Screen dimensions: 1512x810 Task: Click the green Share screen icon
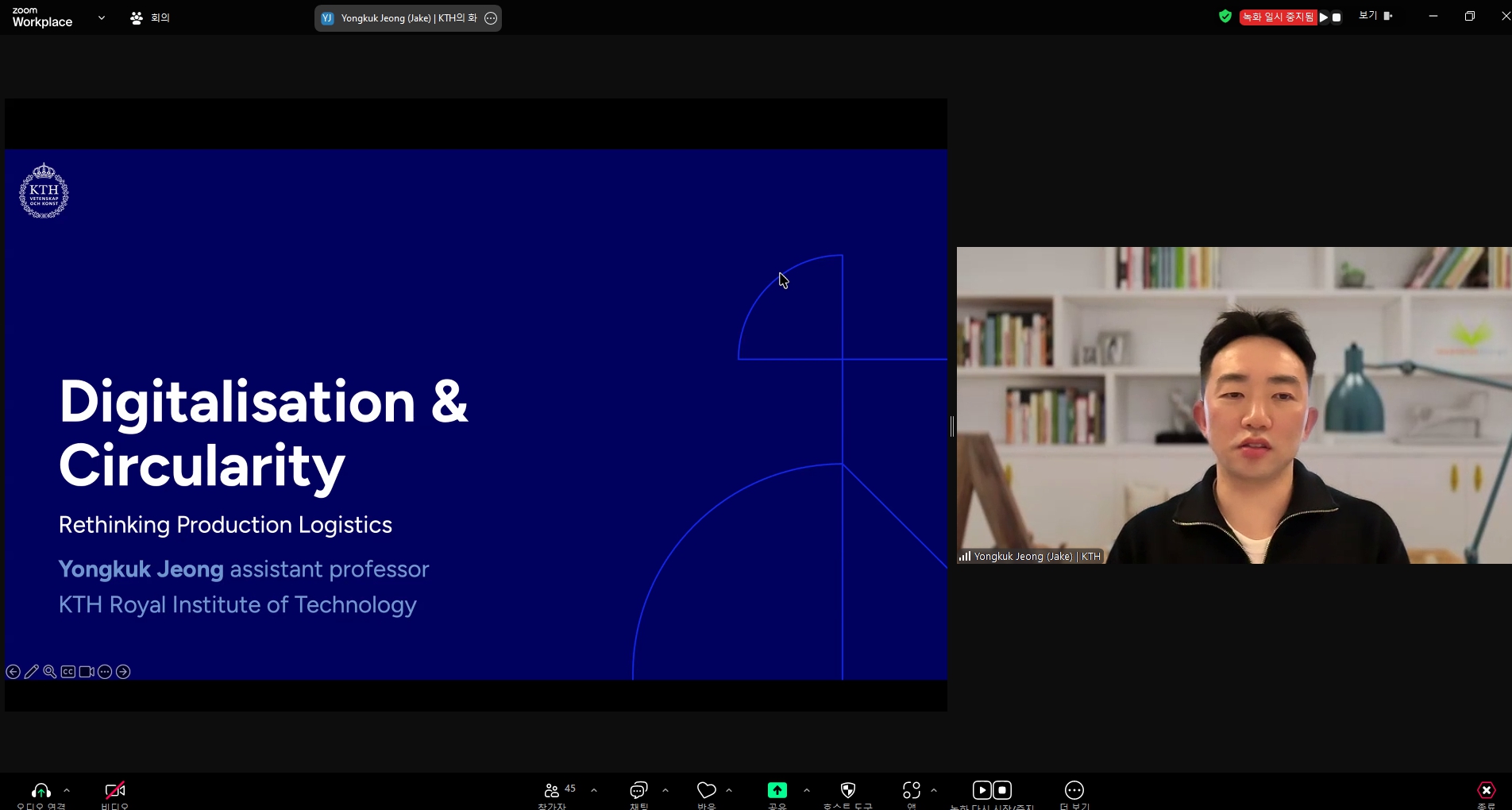pyautogui.click(x=777, y=790)
